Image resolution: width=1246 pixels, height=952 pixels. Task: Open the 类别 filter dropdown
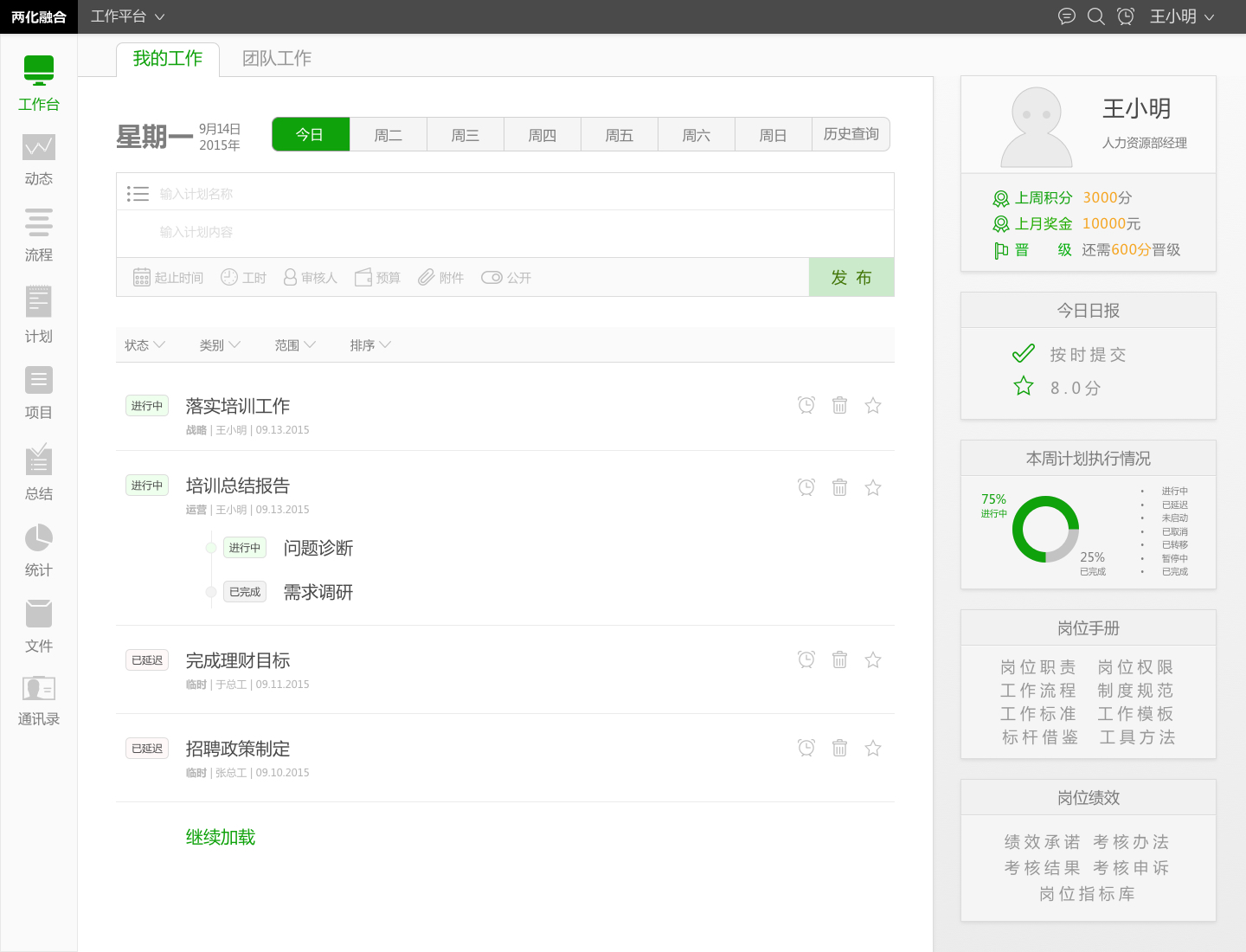point(220,345)
